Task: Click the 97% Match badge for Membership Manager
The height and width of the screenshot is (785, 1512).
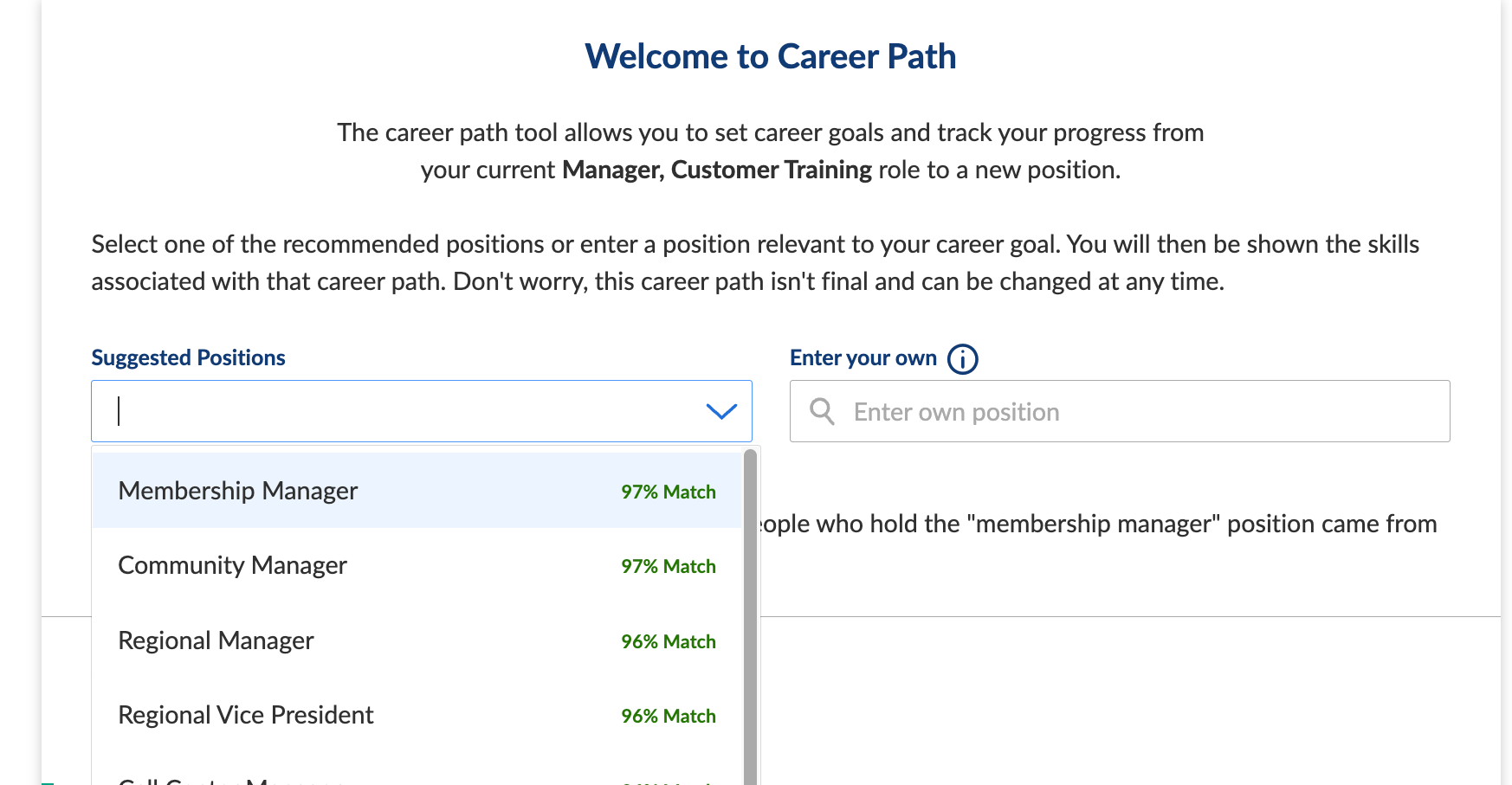Action: [x=668, y=492]
